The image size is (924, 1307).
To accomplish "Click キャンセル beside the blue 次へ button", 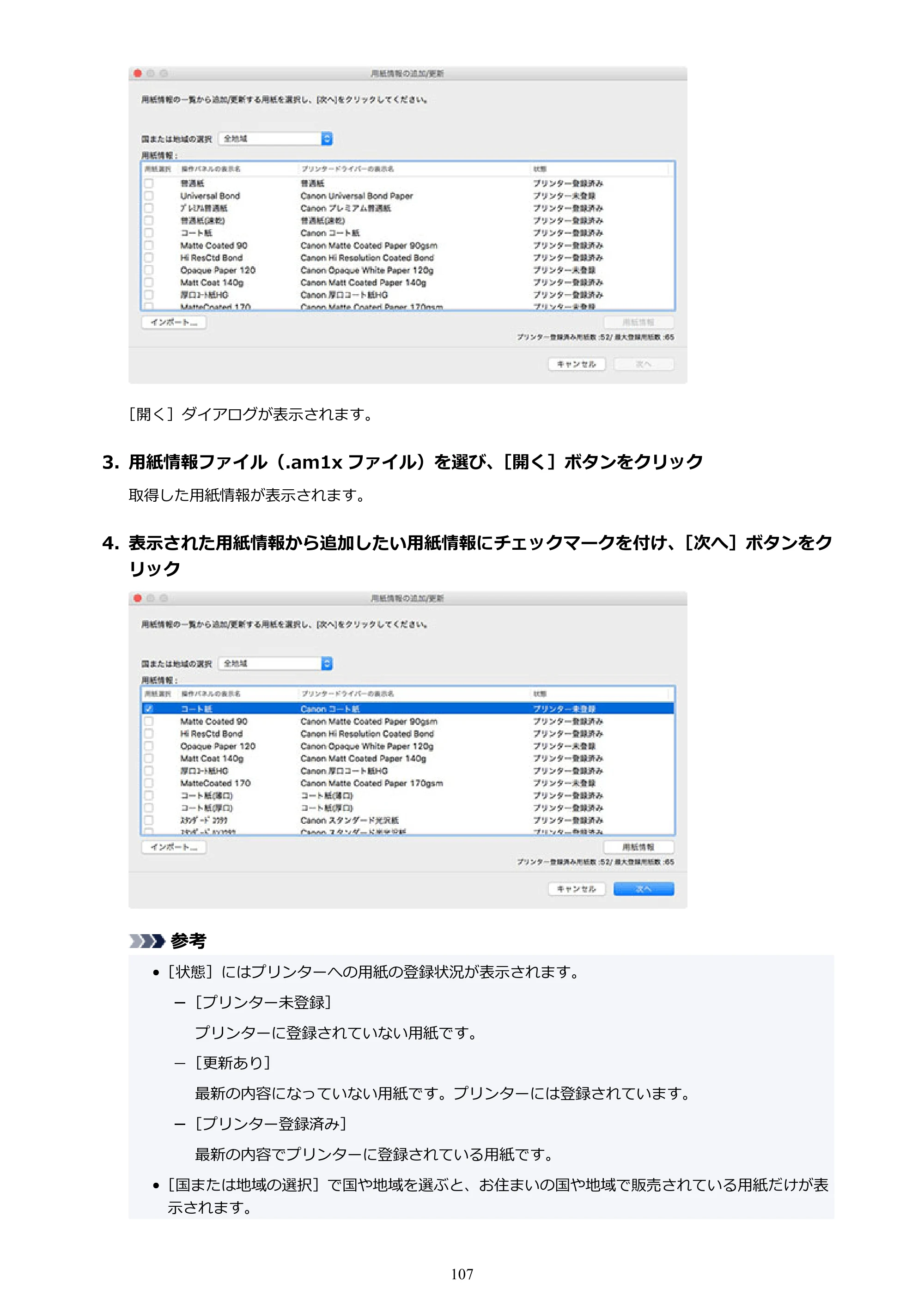I will pyautogui.click(x=576, y=888).
